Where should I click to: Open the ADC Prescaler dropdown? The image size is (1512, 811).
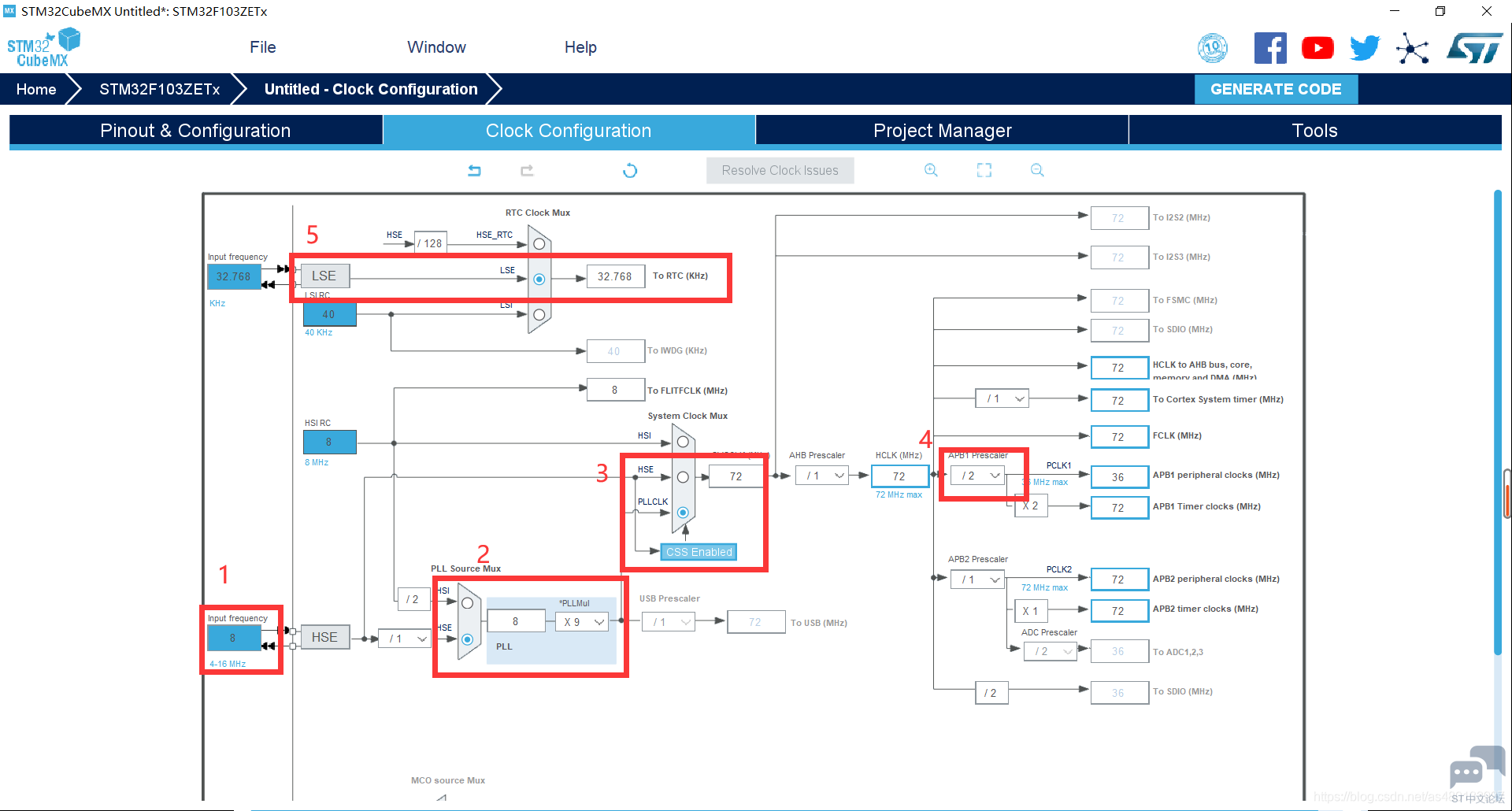coord(1051,651)
